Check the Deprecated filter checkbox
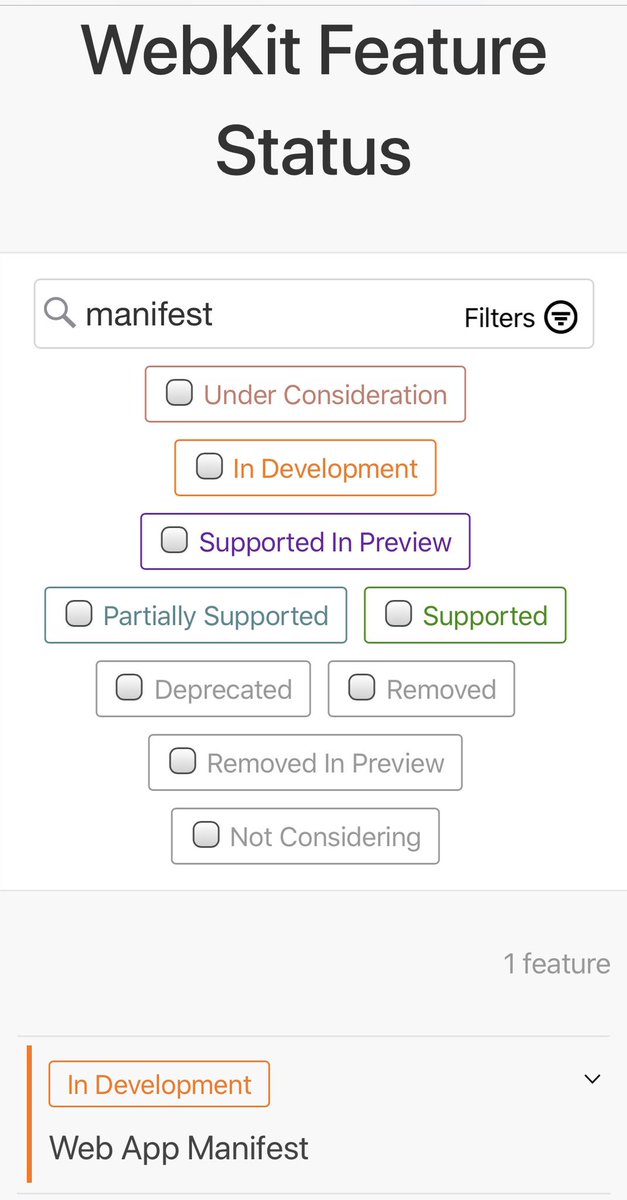The width and height of the screenshot is (627, 1200). coord(129,687)
